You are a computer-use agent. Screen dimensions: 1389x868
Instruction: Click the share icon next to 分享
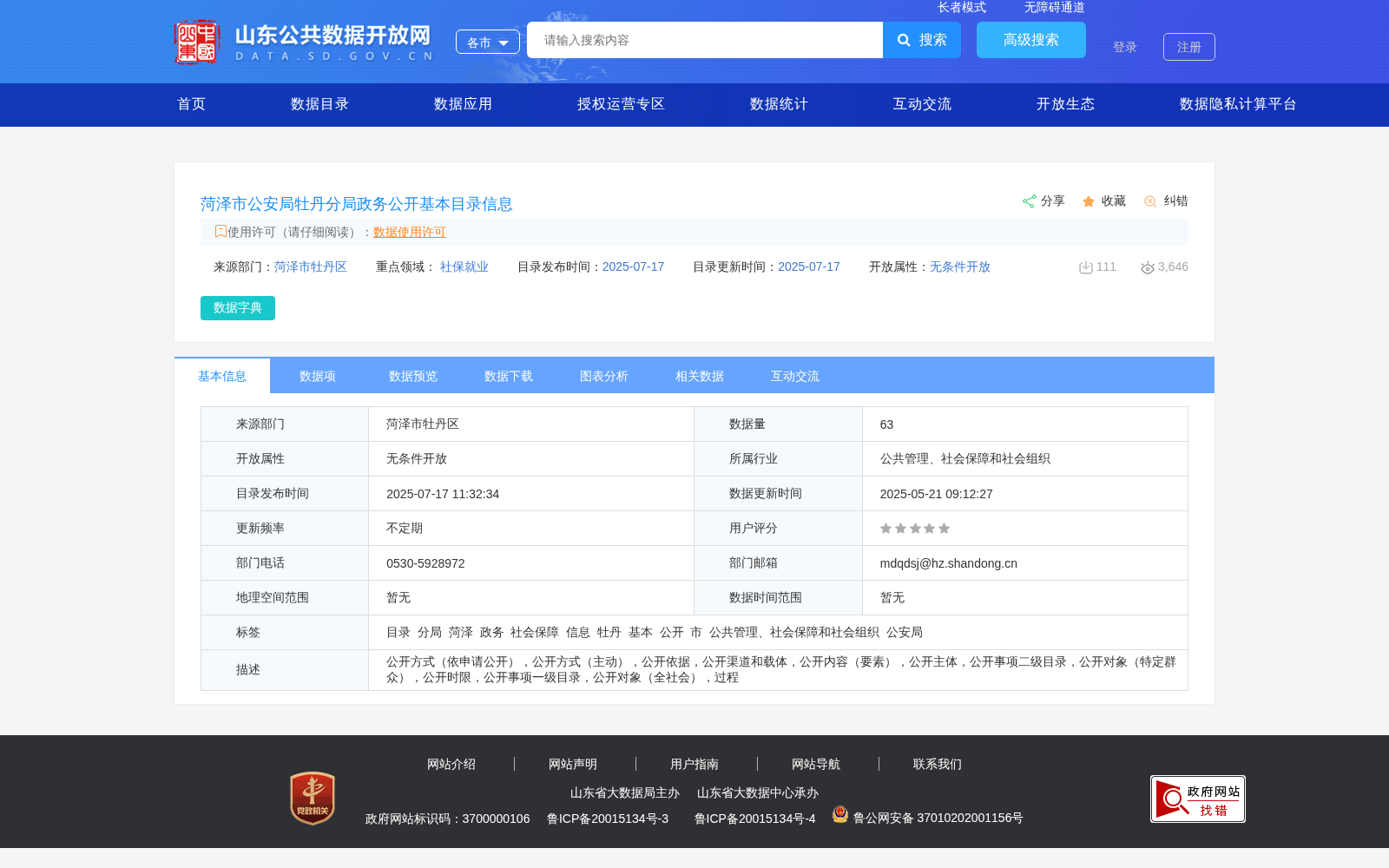tap(1029, 201)
